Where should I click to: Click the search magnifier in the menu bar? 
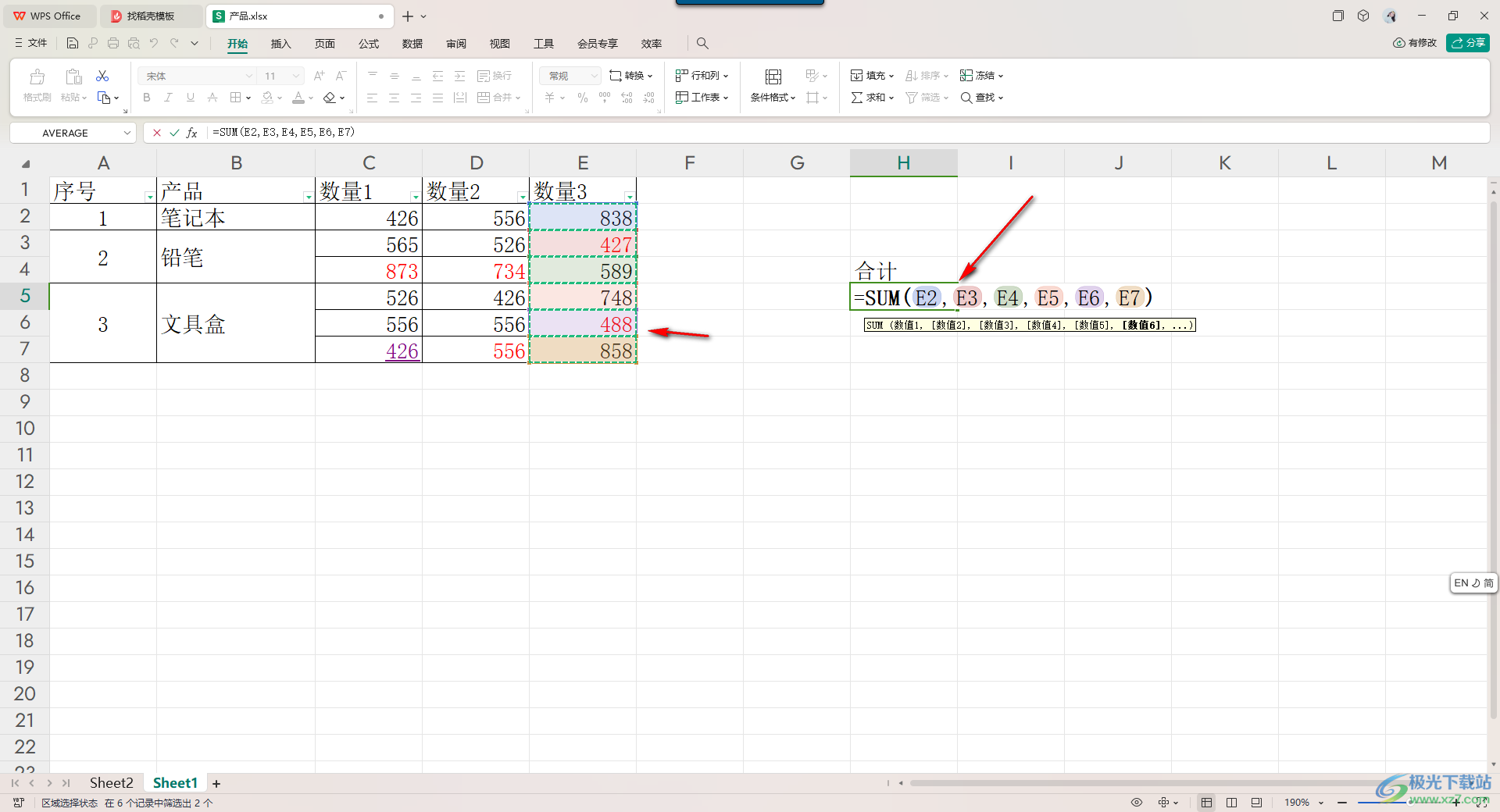(x=702, y=44)
